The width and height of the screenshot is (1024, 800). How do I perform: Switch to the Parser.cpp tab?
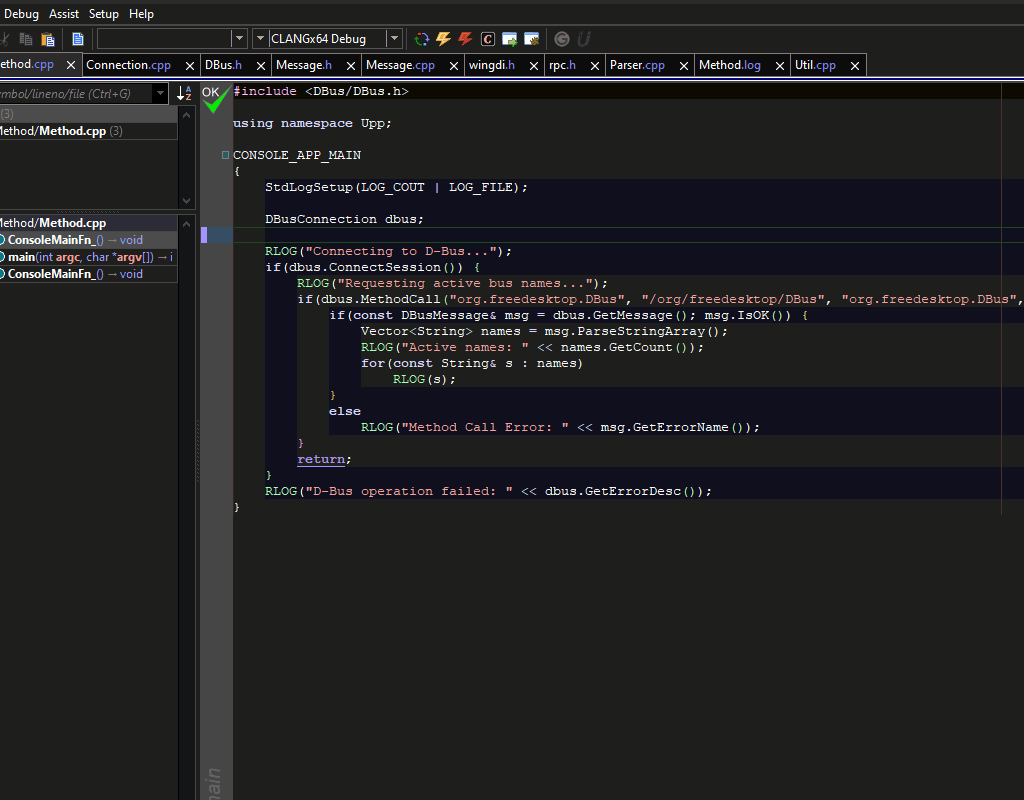(x=637, y=65)
